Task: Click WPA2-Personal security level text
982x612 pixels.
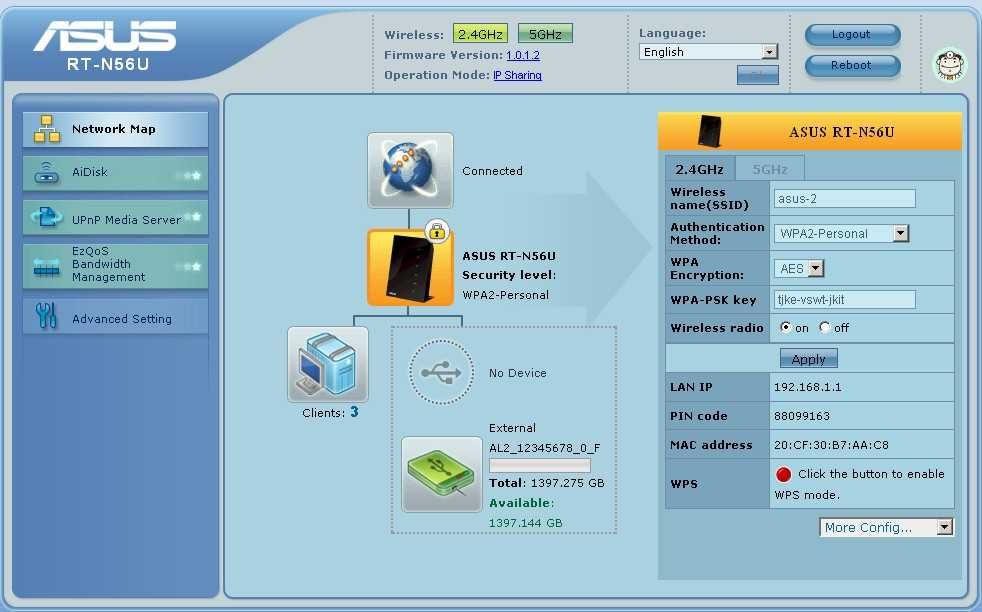Action: click(505, 295)
